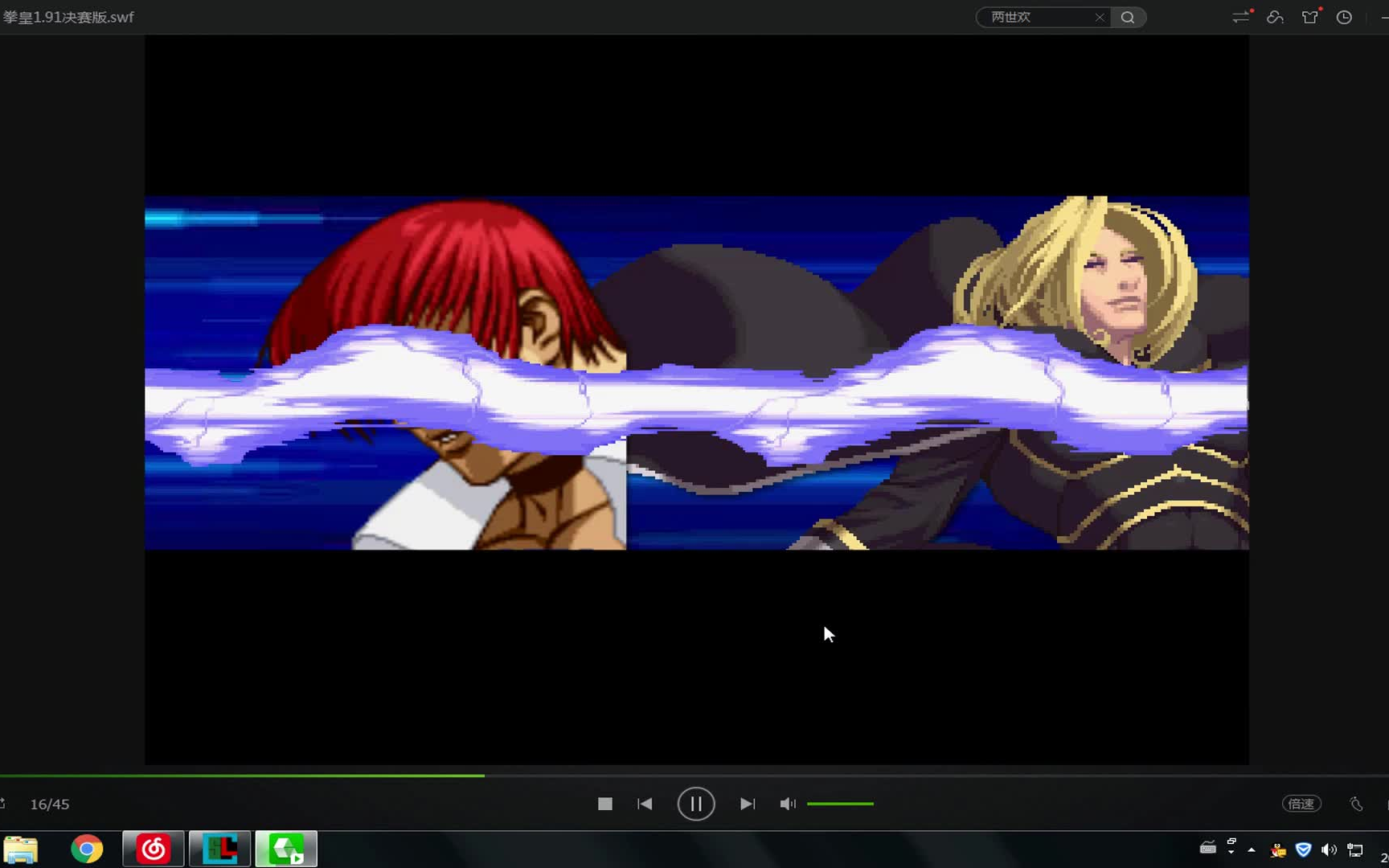Open File Explorer from the taskbar

(x=21, y=849)
